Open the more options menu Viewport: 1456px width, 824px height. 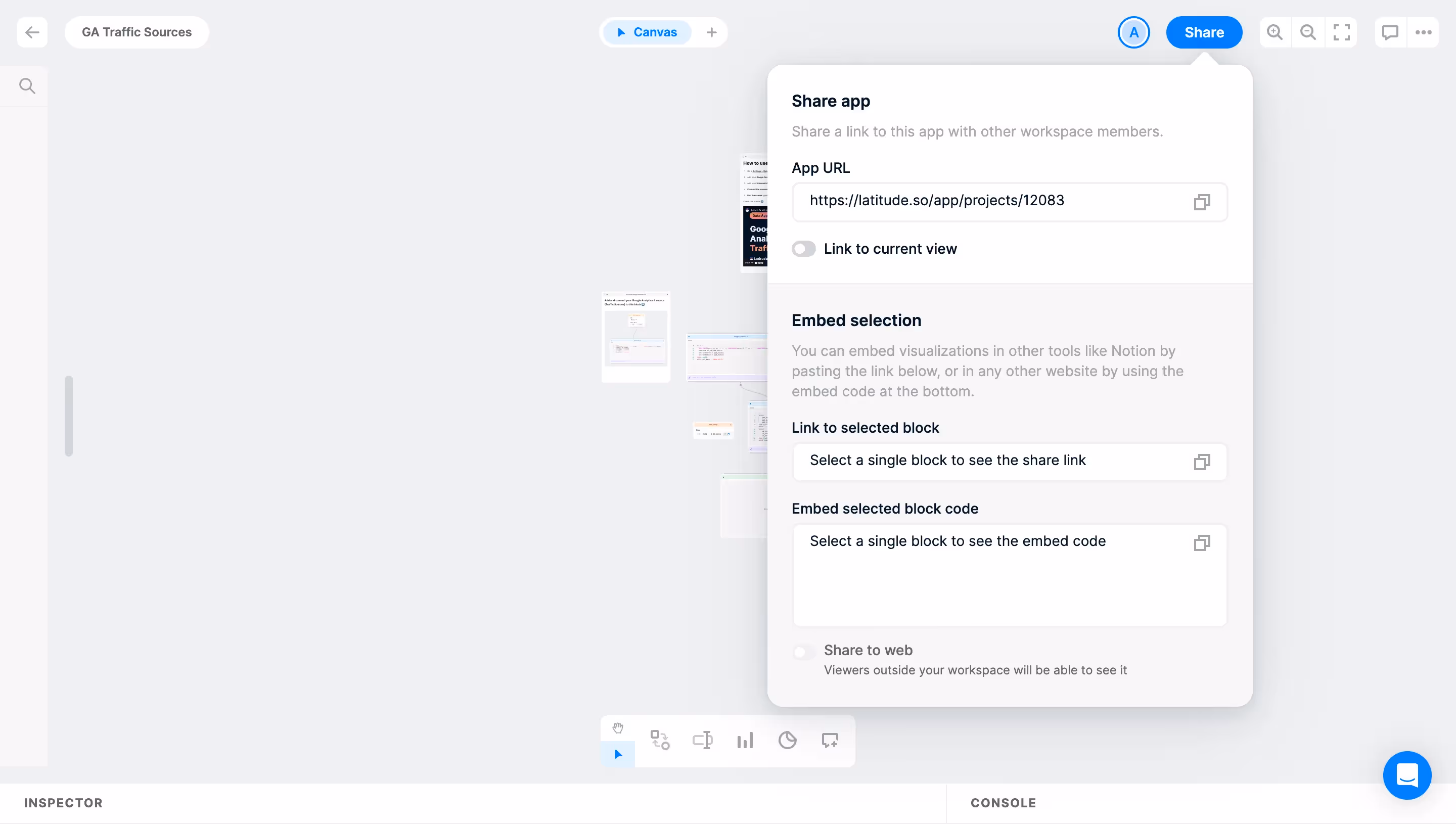[x=1424, y=32]
